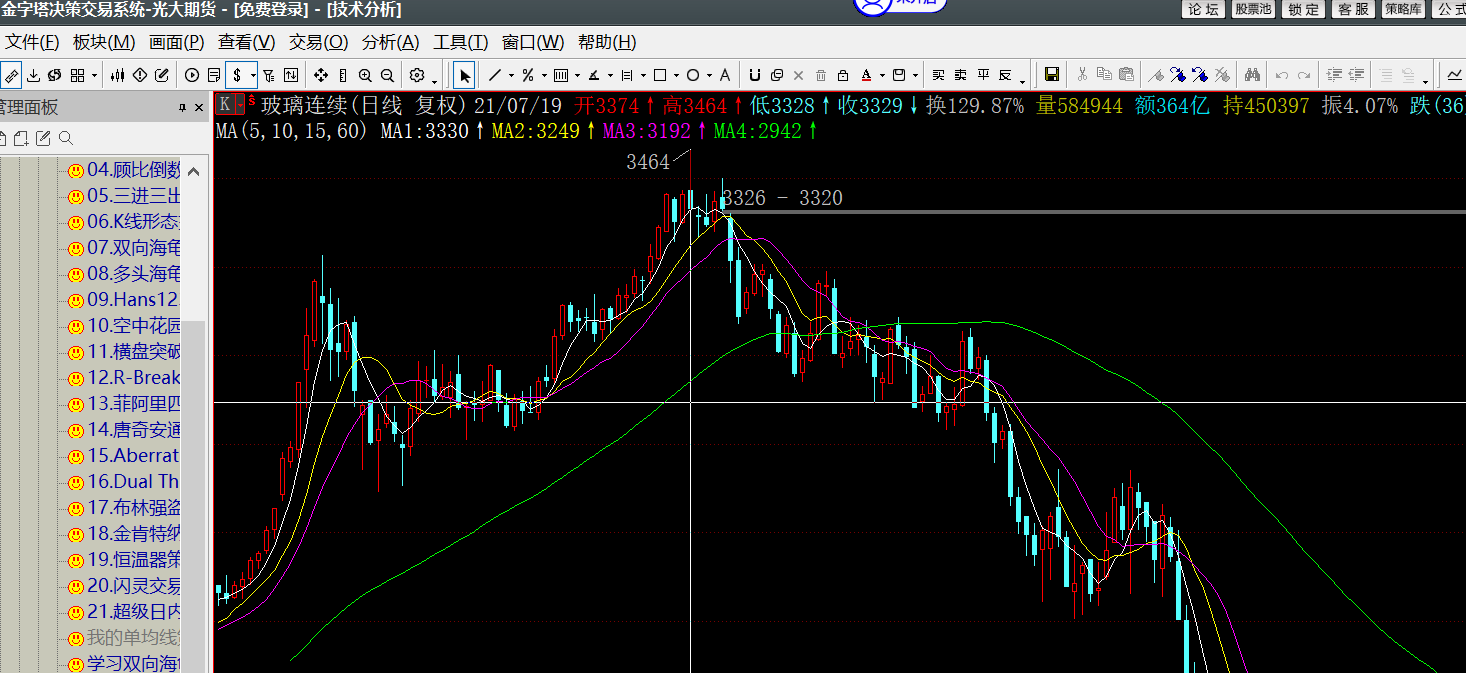Open the 画面(P) menu
Viewport: 1466px width, 673px height.
tap(176, 42)
